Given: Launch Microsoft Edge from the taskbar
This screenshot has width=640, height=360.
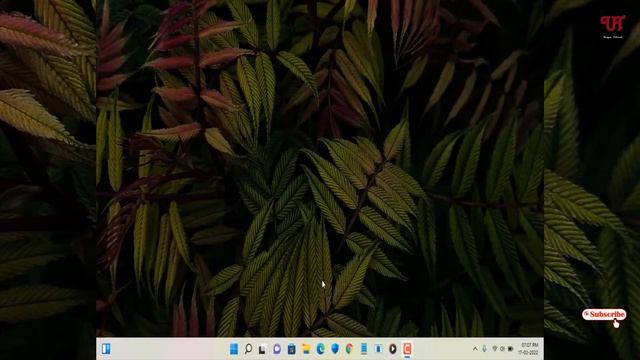Looking at the screenshot, I should click(321, 349).
